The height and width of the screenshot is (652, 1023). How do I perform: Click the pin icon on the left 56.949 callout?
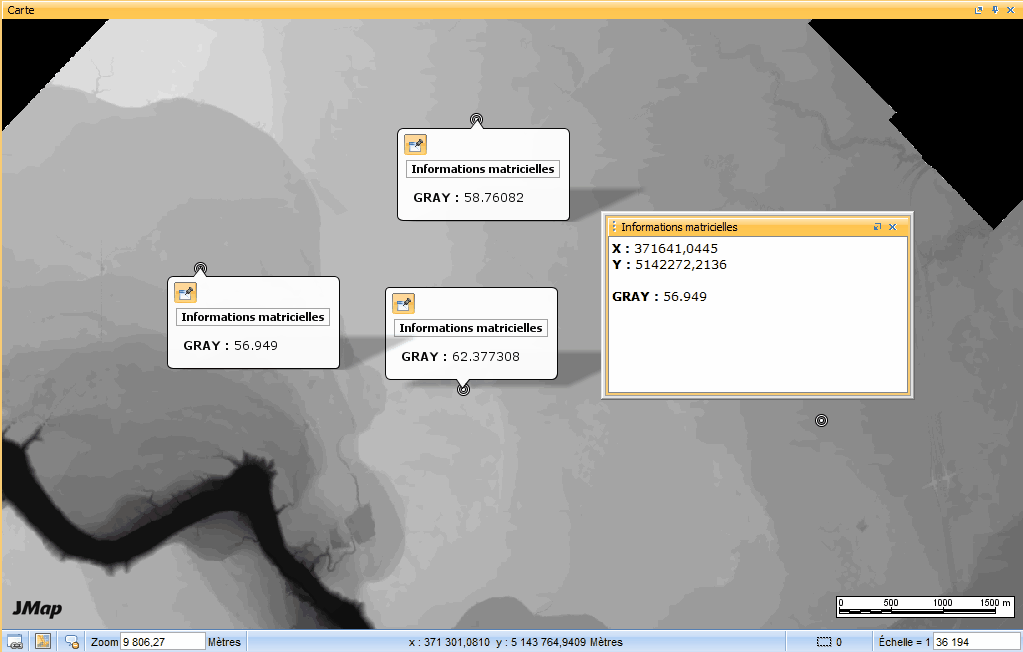(185, 292)
